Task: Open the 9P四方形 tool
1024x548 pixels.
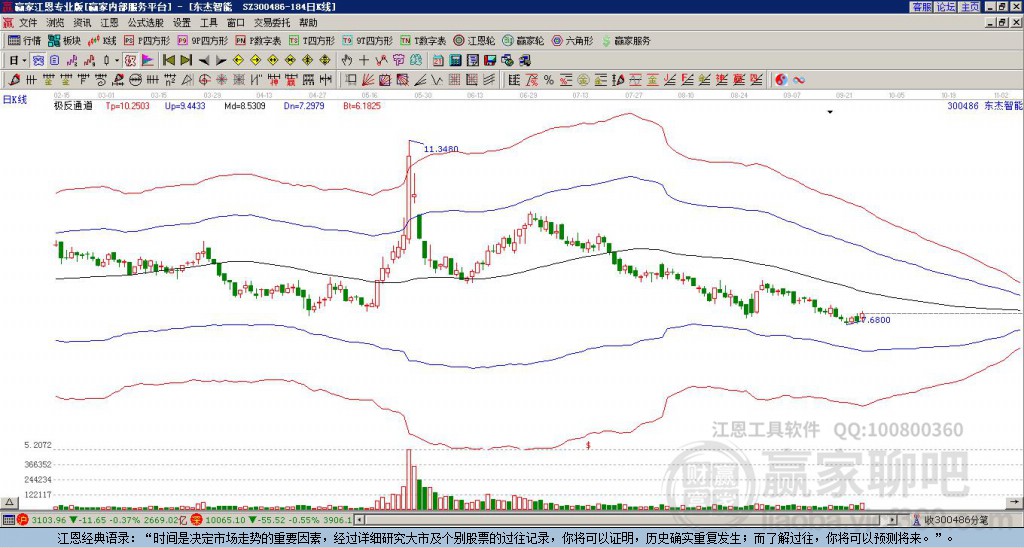Action: point(202,40)
